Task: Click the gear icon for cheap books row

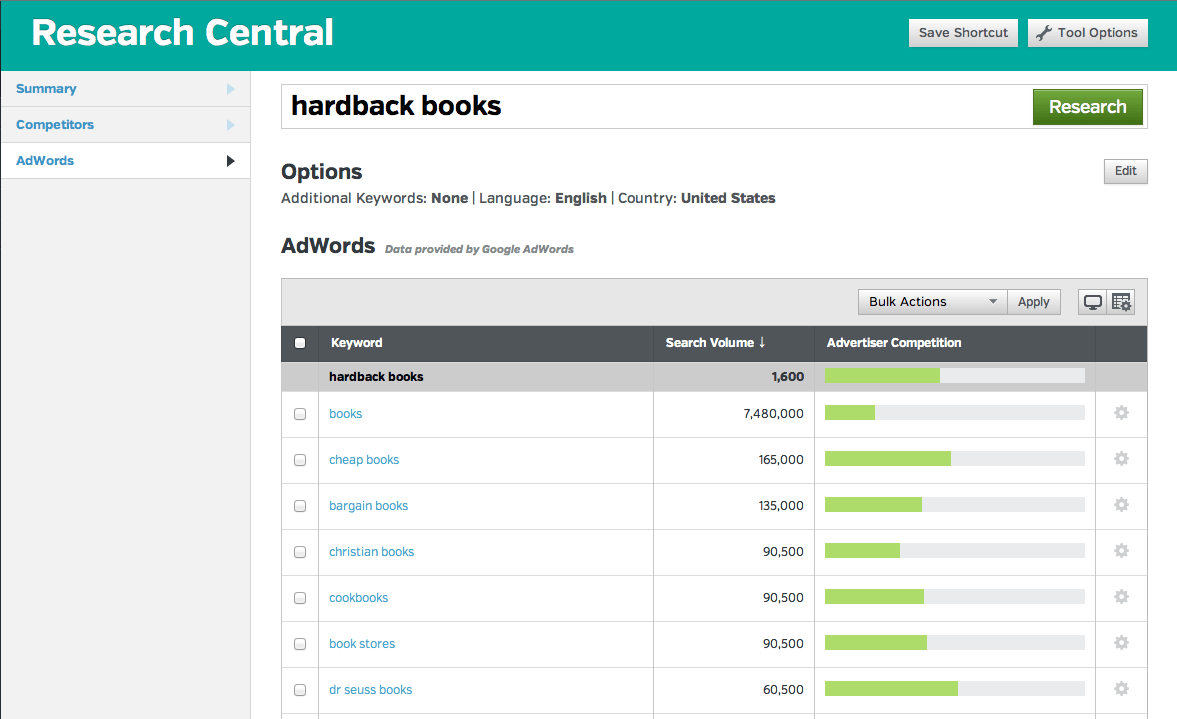Action: coord(1121,459)
